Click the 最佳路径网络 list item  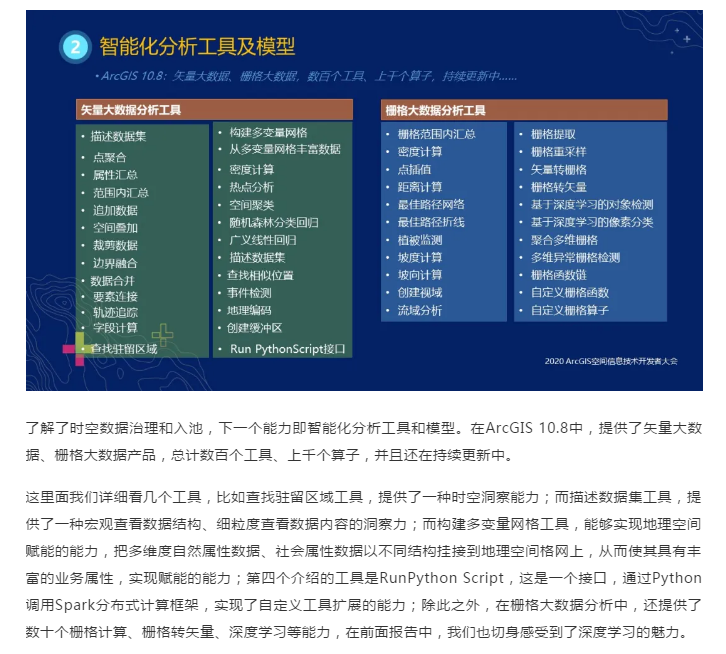[x=431, y=205]
